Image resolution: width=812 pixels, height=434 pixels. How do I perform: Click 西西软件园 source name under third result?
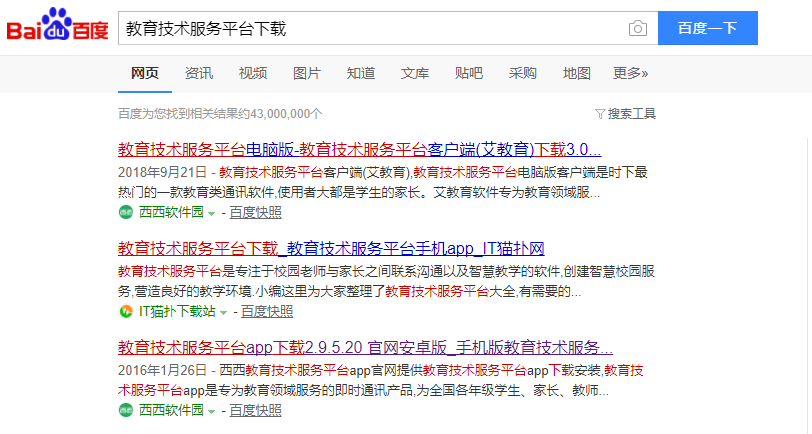point(171,410)
